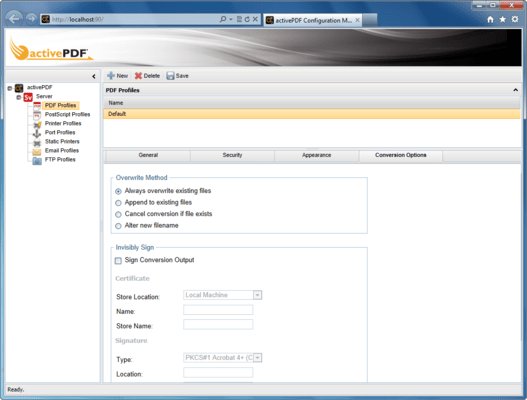Switch to the Security tab
The image size is (527, 400).
coord(232,155)
